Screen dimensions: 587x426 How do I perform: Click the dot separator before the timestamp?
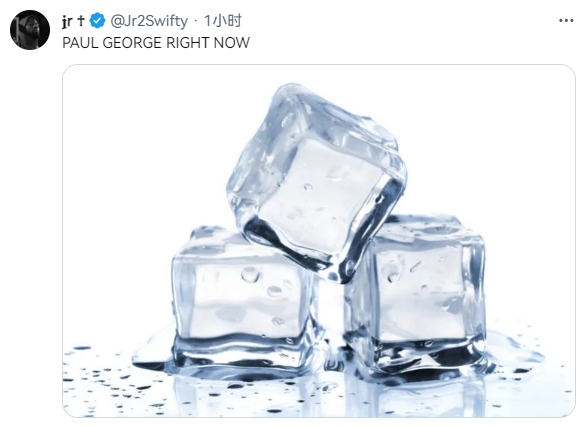[x=196, y=22]
